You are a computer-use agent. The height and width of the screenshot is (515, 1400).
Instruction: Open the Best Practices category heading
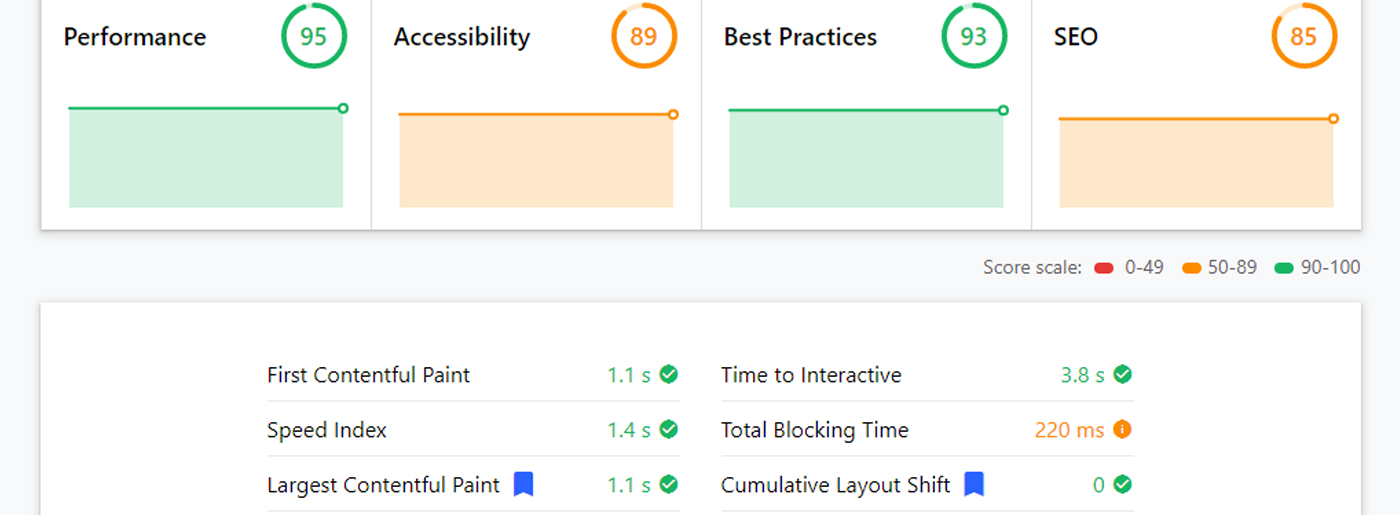click(800, 37)
